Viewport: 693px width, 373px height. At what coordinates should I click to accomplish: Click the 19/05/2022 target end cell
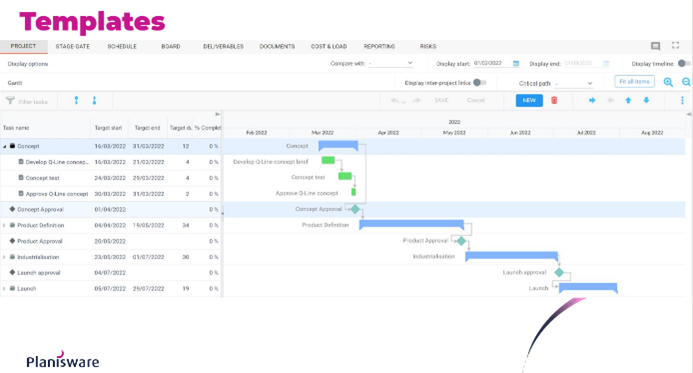(x=148, y=225)
